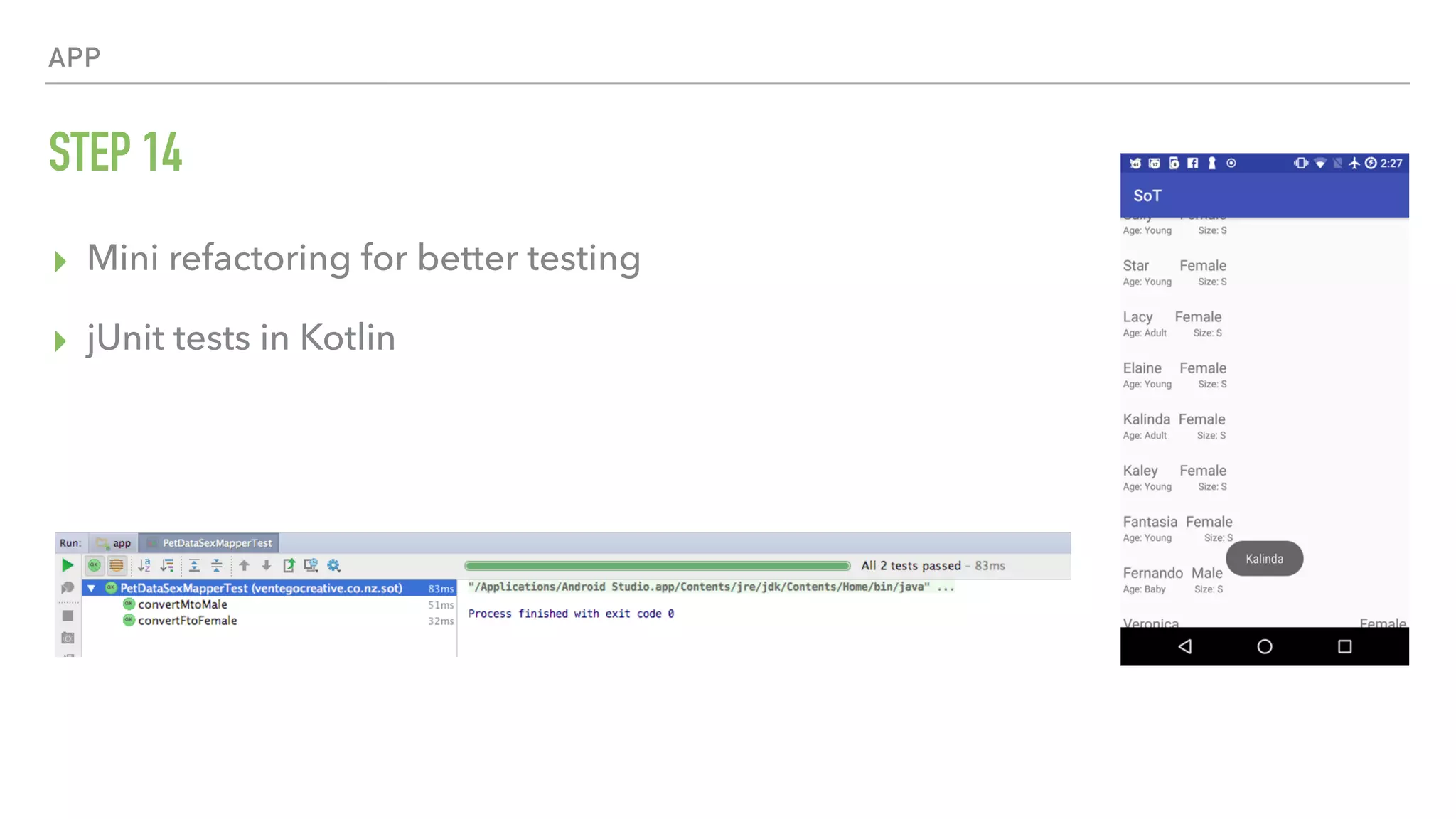This screenshot has width=1456, height=819.
Task: Tap the Facebook notification icon
Action: pos(1192,163)
